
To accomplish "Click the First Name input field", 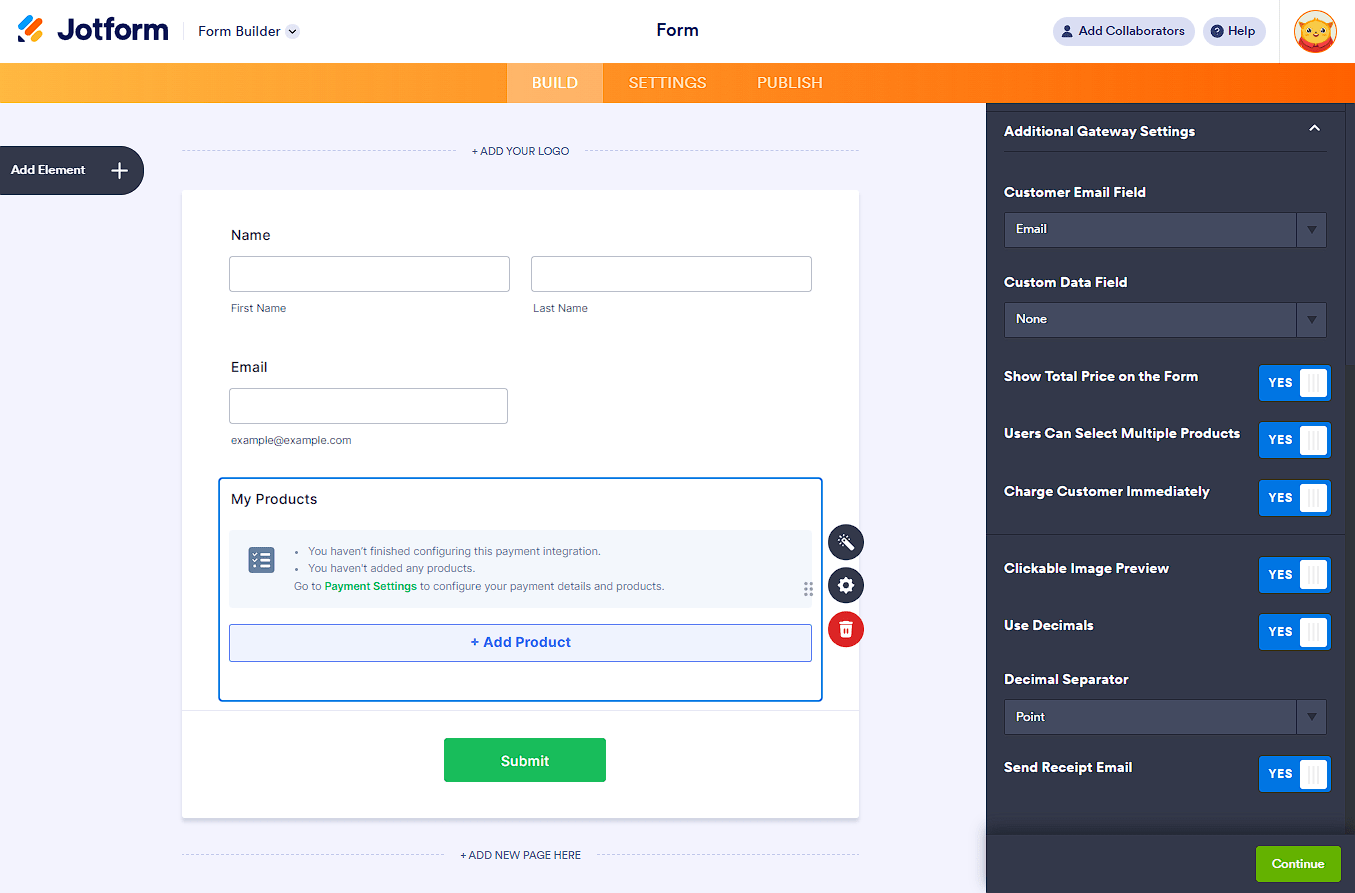I will click(x=369, y=273).
